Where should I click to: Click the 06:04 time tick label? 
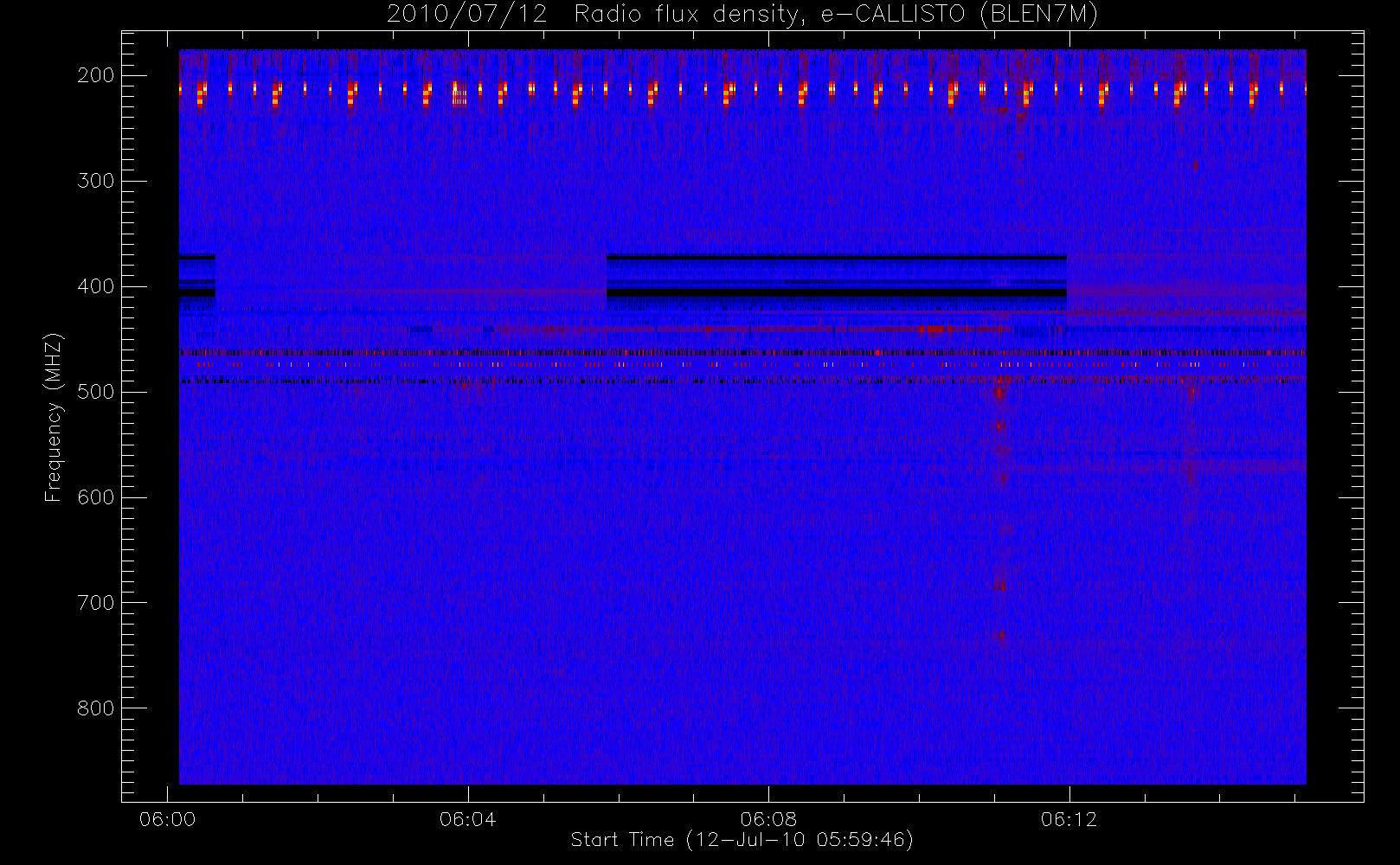[468, 819]
